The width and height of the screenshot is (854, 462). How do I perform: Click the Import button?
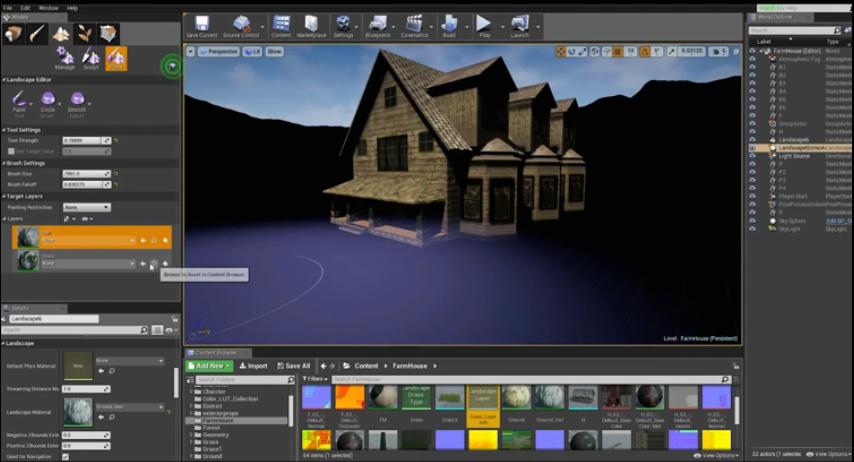254,366
